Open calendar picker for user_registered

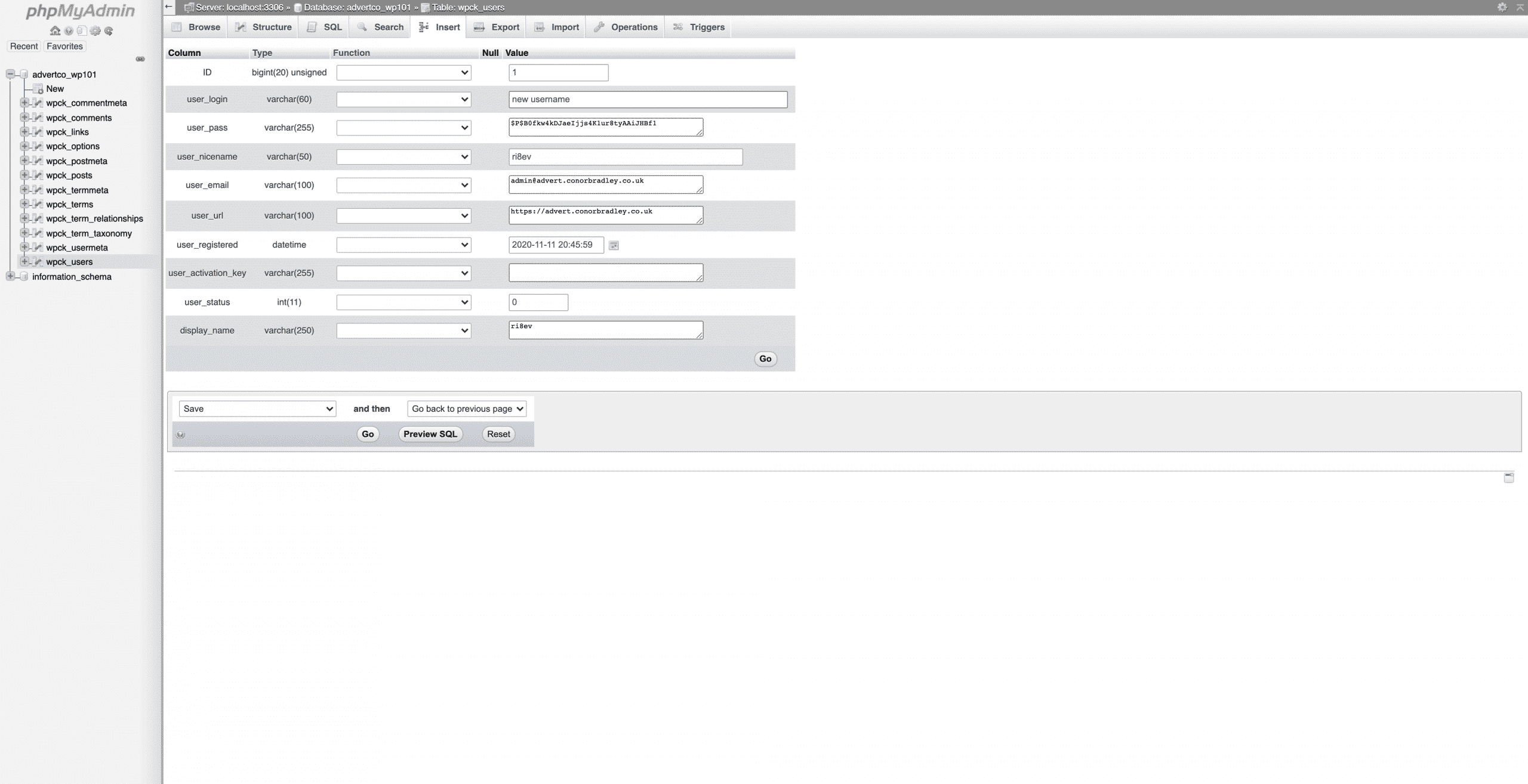[x=614, y=245]
